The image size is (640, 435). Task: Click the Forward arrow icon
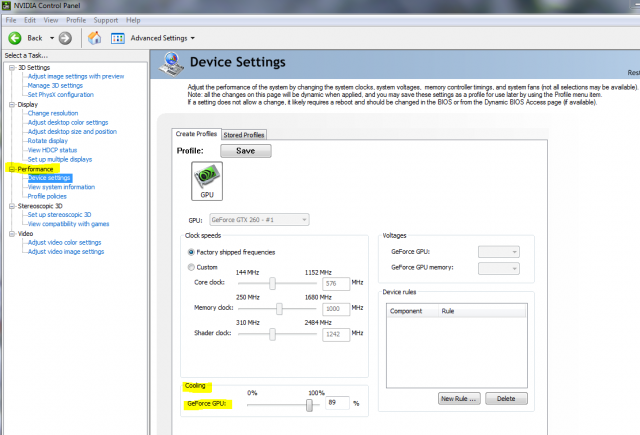click(65, 38)
